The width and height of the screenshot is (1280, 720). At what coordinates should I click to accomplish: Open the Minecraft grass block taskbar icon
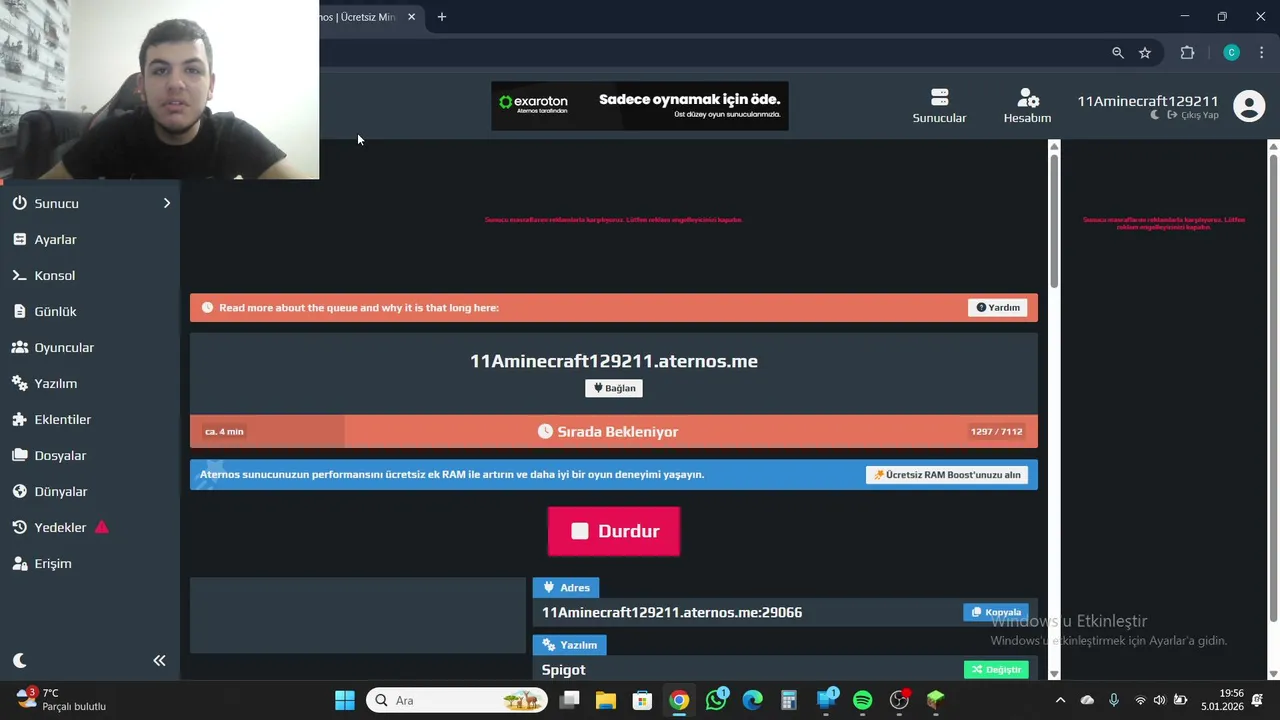(935, 700)
